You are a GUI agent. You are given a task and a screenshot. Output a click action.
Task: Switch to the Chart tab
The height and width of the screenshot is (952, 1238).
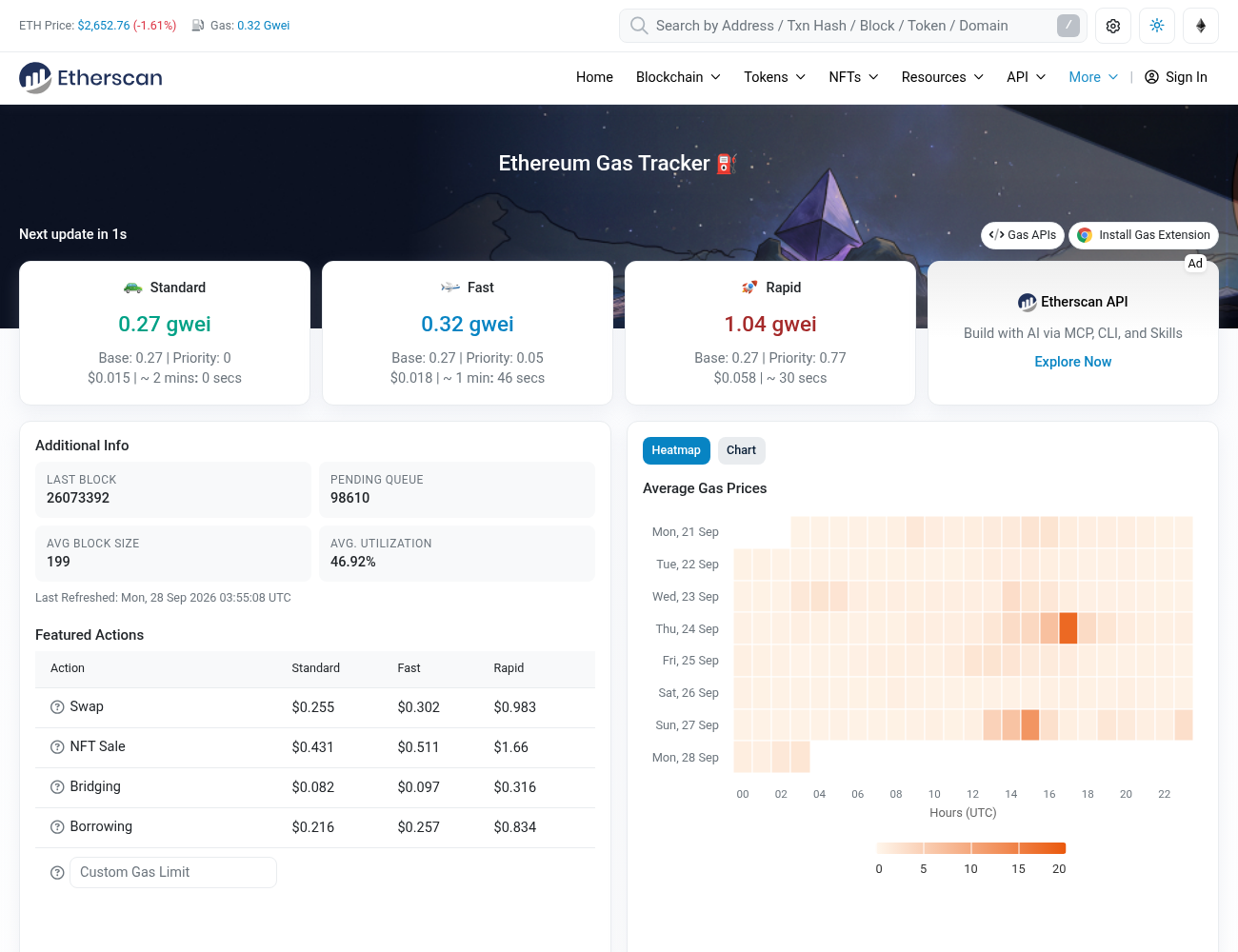click(741, 450)
